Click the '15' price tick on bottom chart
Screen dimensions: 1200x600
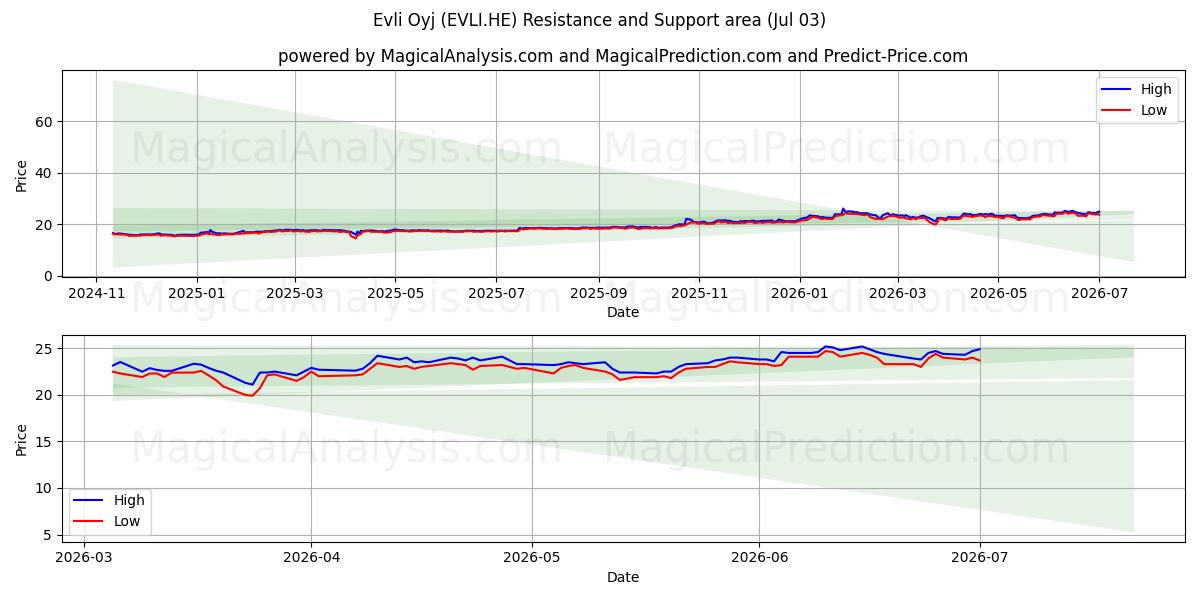pos(46,442)
